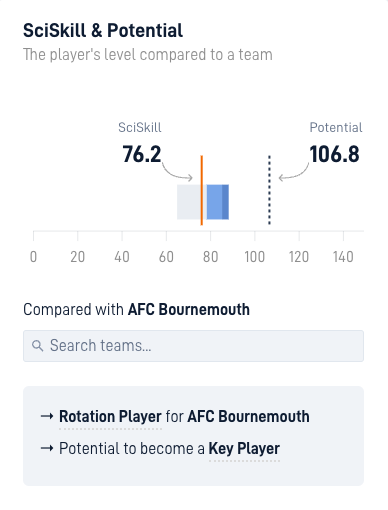Click the light blue team range bar
The image size is (388, 510).
pos(214,202)
